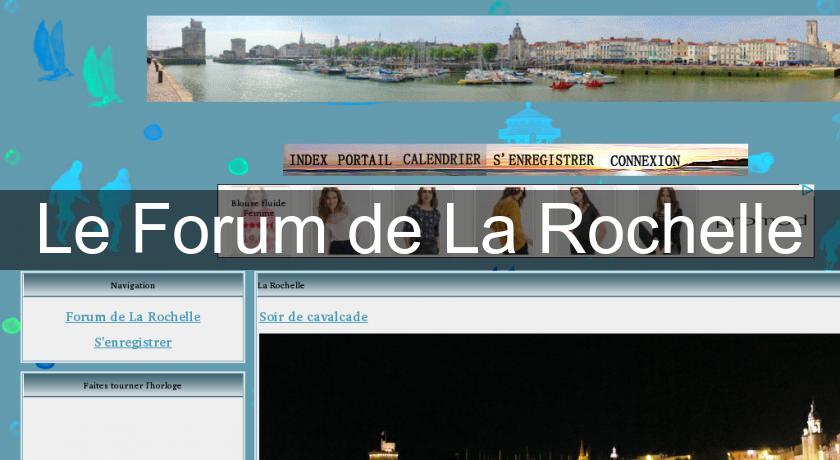Click the Faites tourner l'horloge header
The height and width of the screenshot is (460, 840).
coord(133,386)
